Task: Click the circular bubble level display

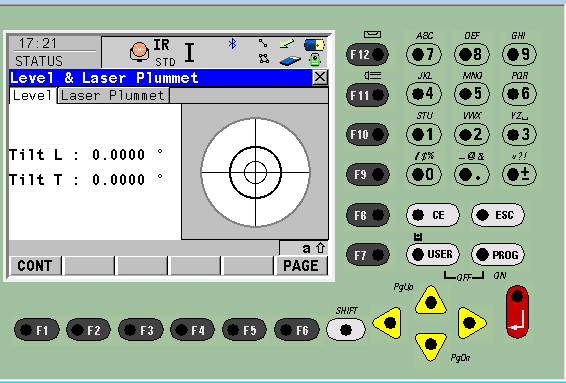Action: (255, 172)
